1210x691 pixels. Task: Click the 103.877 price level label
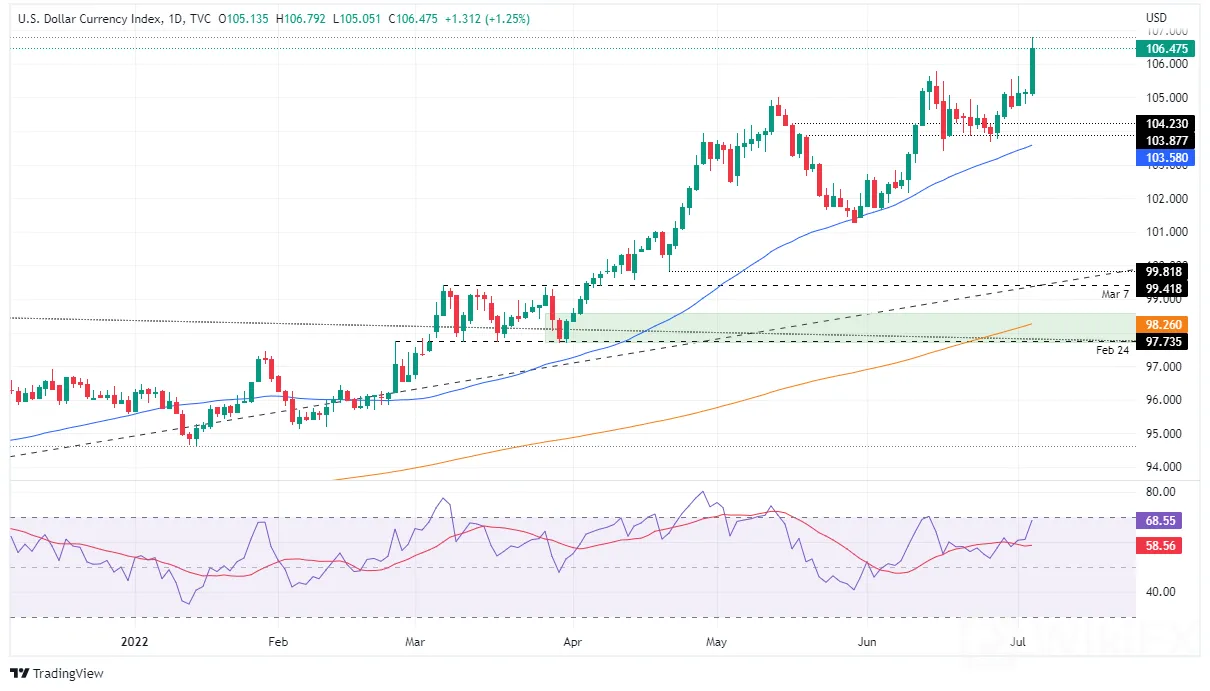(x=1166, y=140)
